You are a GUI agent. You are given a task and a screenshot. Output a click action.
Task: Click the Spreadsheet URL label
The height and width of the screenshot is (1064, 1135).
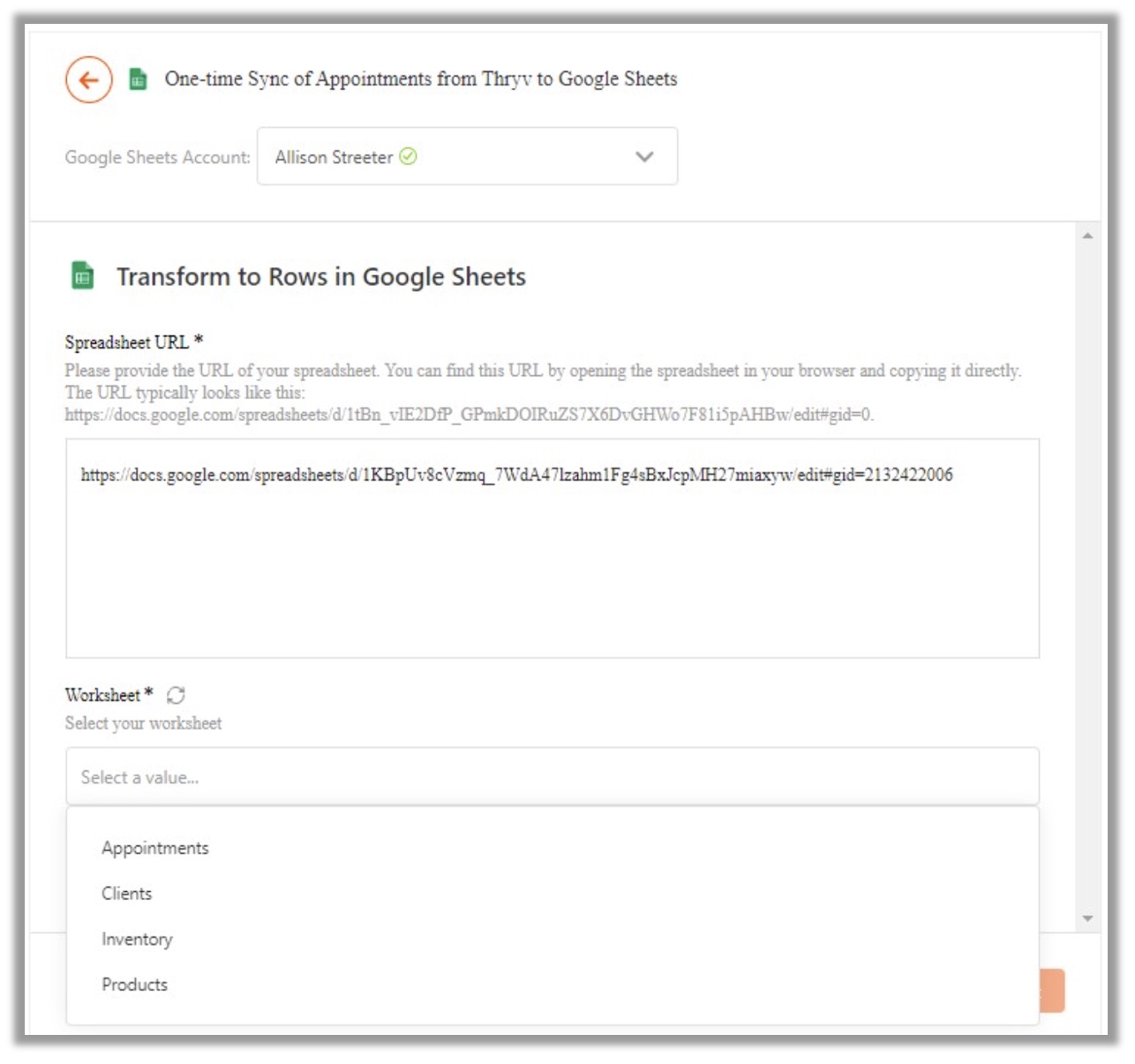click(134, 341)
